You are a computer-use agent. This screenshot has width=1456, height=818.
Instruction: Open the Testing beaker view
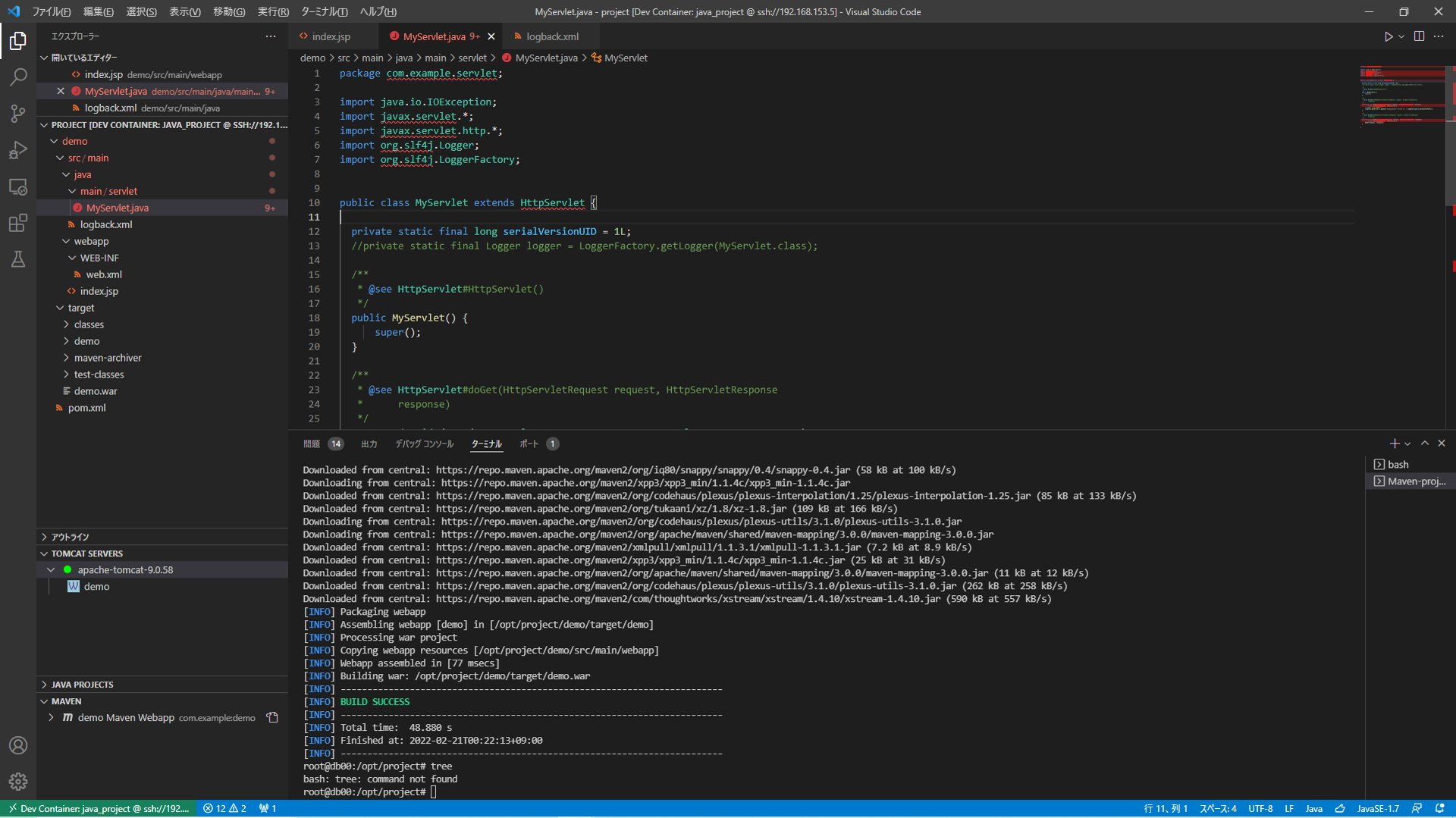tap(18, 259)
